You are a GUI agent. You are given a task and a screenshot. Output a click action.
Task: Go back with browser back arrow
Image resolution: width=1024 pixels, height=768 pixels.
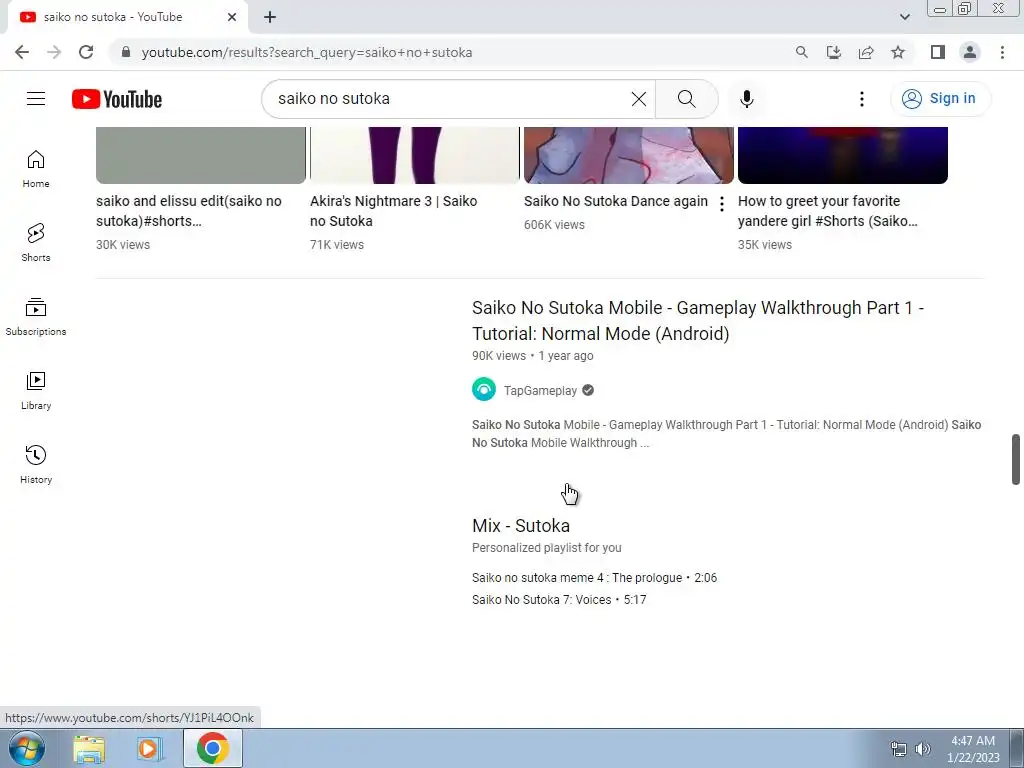22,52
